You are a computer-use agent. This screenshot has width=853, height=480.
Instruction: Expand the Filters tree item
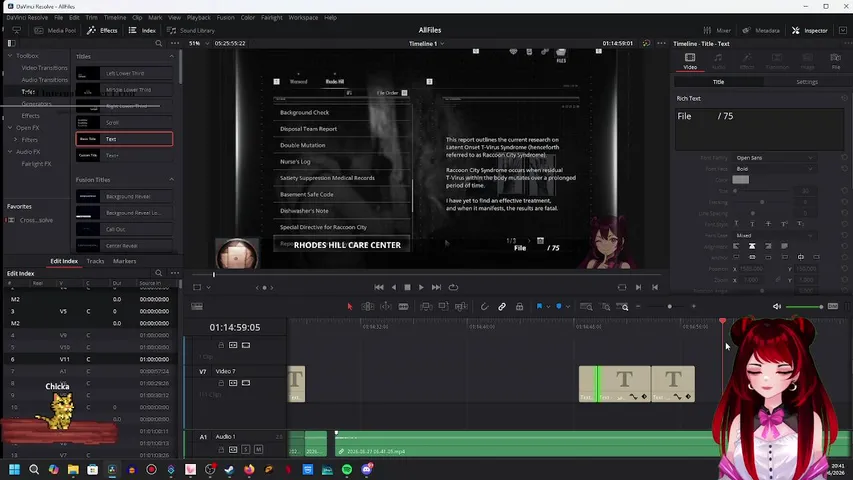16,140
